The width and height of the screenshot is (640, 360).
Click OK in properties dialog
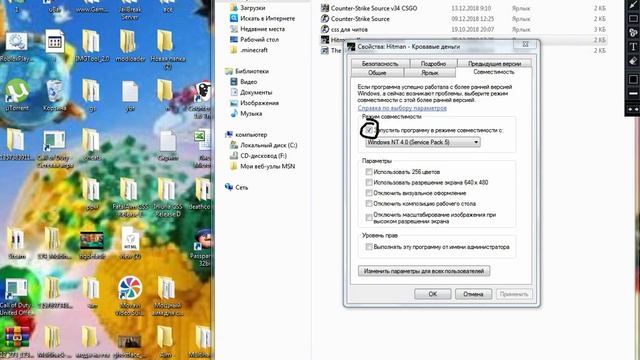[433, 294]
